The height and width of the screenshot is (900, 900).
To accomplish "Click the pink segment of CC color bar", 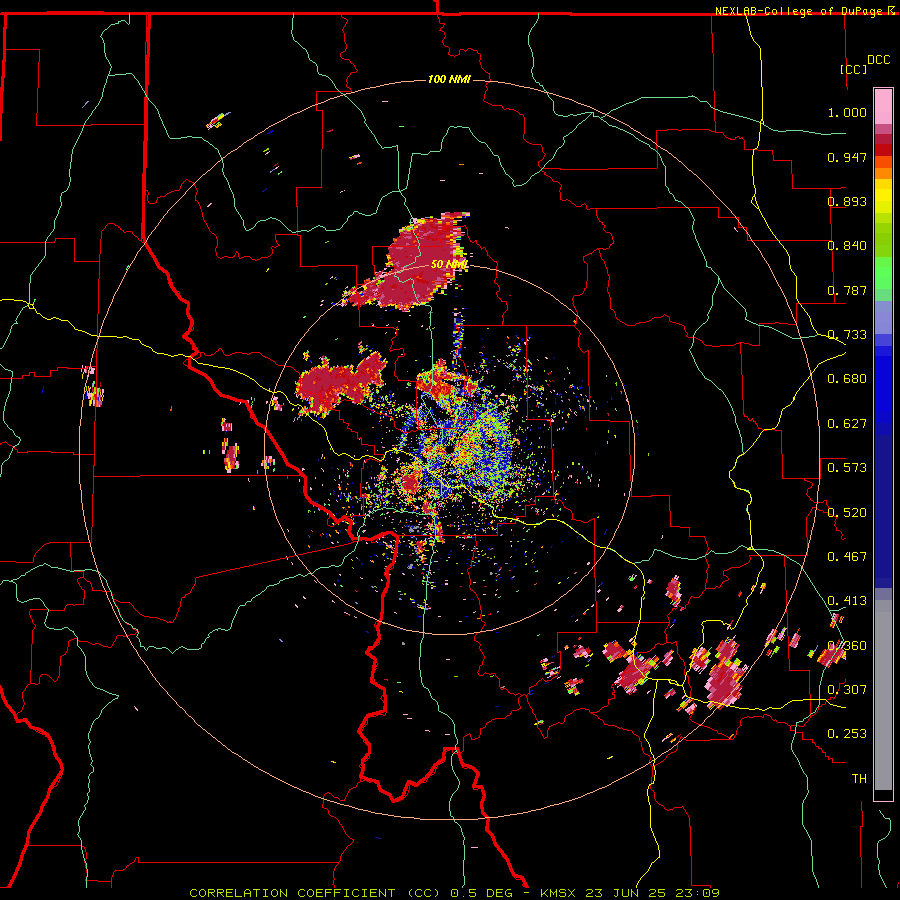I will point(883,106).
